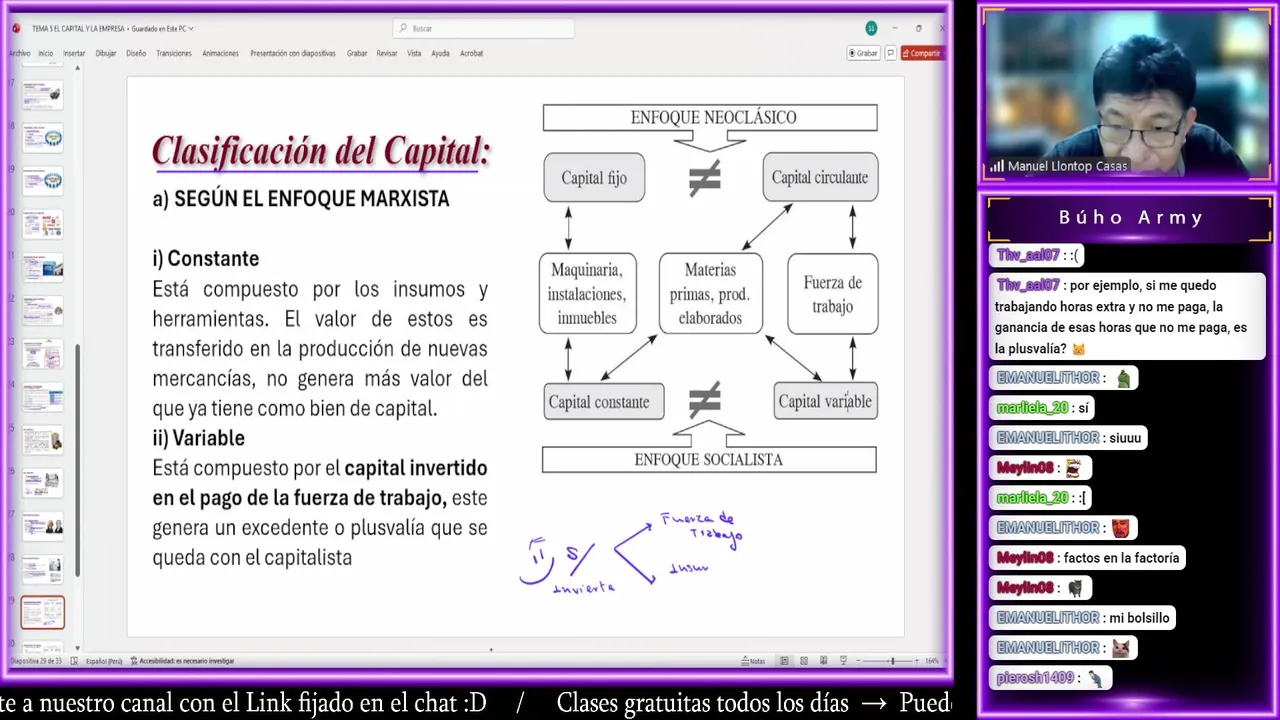This screenshot has height=720, width=1280.
Task: Select slide 24 thumbnail
Action: click(x=43, y=397)
